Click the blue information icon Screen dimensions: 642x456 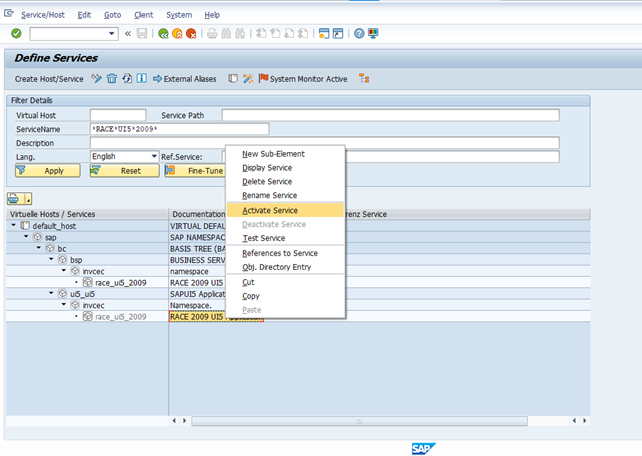point(142,78)
